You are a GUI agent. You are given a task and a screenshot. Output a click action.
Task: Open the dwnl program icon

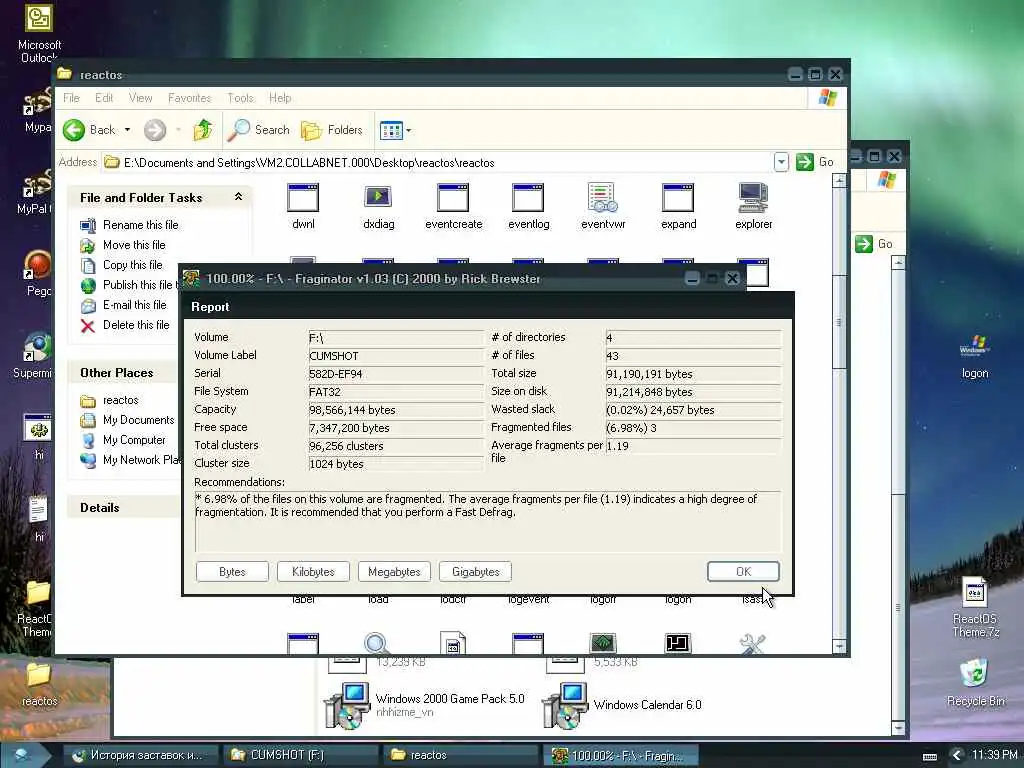[x=303, y=198]
